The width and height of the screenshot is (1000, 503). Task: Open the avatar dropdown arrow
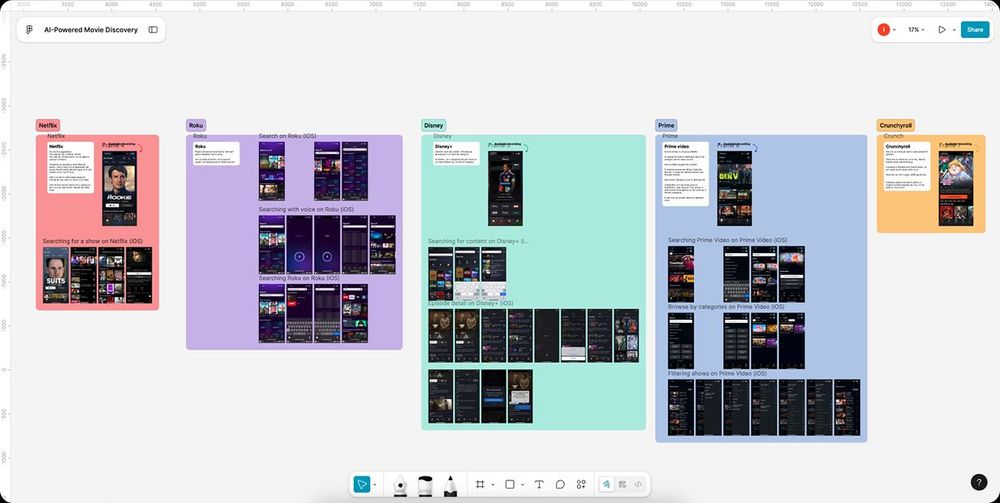tap(894, 30)
